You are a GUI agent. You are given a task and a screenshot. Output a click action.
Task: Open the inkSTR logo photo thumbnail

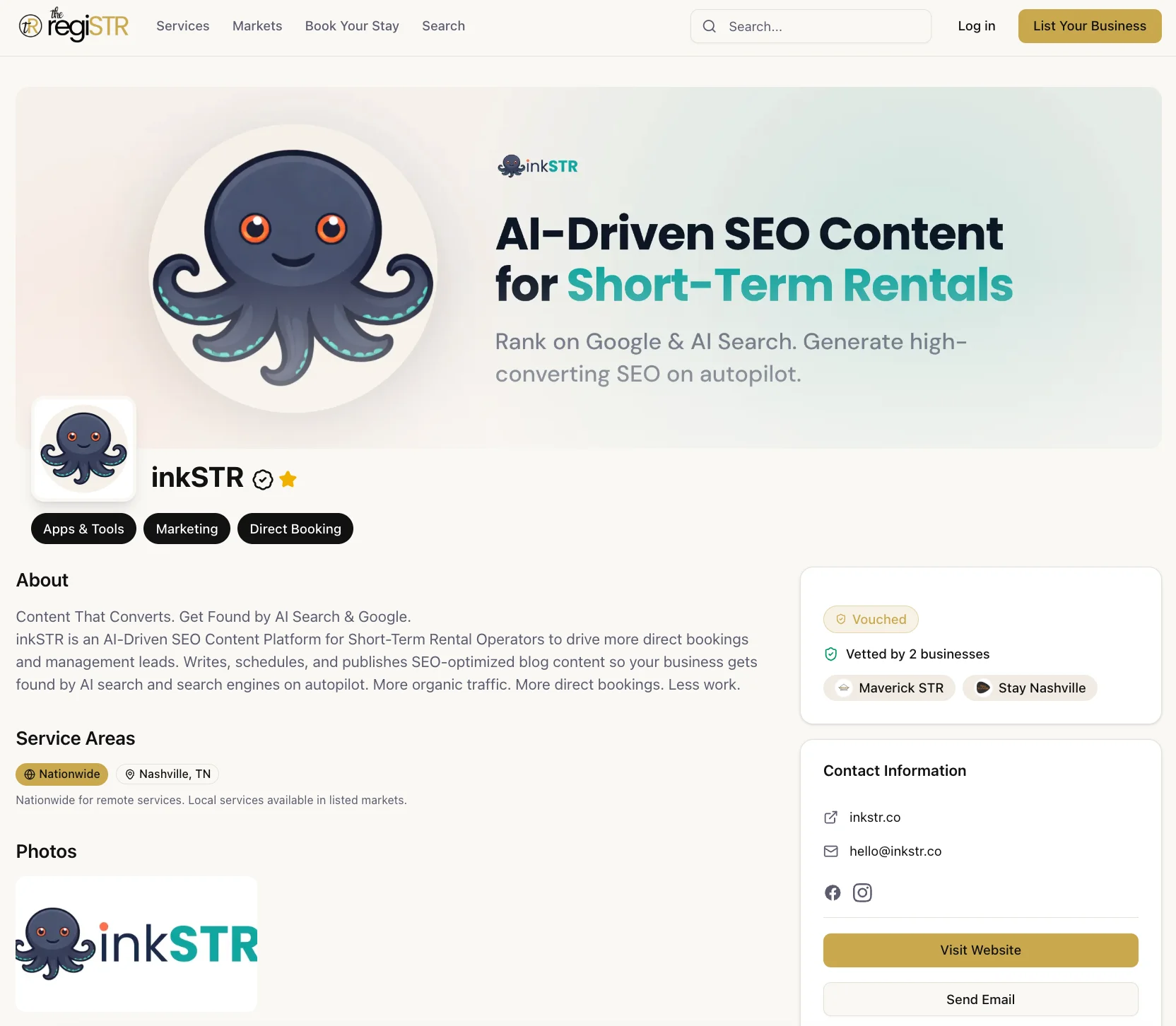tap(136, 944)
